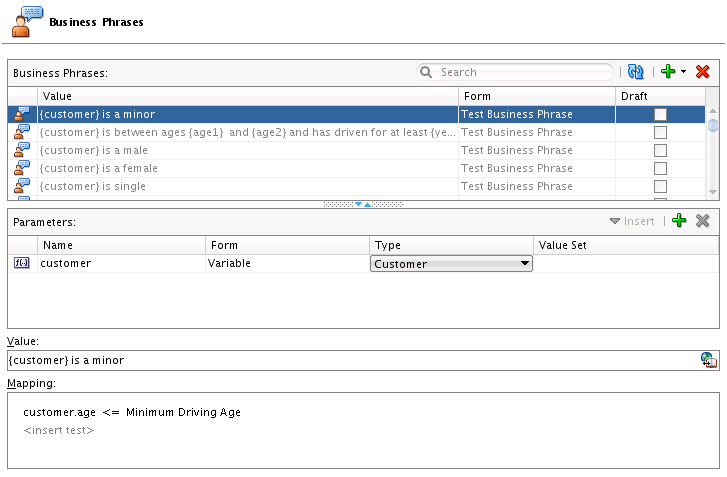Click the translation icon in Value field
727x477 pixels.
point(708,360)
